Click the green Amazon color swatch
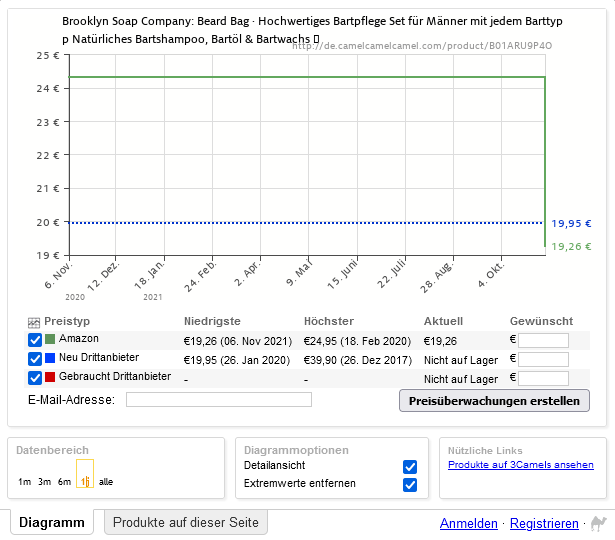Image resolution: width=615 pixels, height=540 pixels. pyautogui.click(x=50, y=340)
